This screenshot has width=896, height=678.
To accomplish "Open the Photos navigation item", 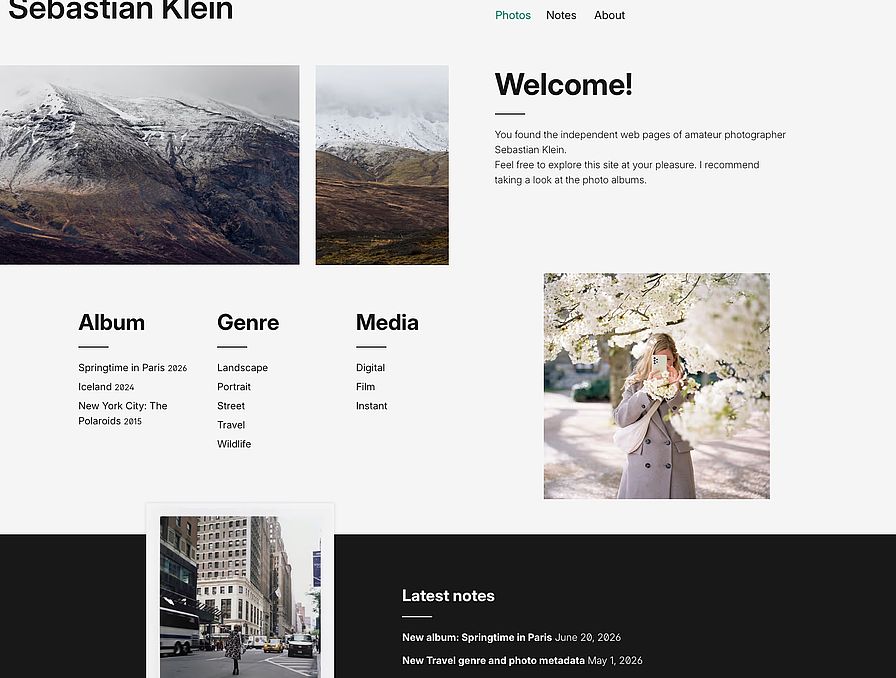I will click(x=513, y=15).
